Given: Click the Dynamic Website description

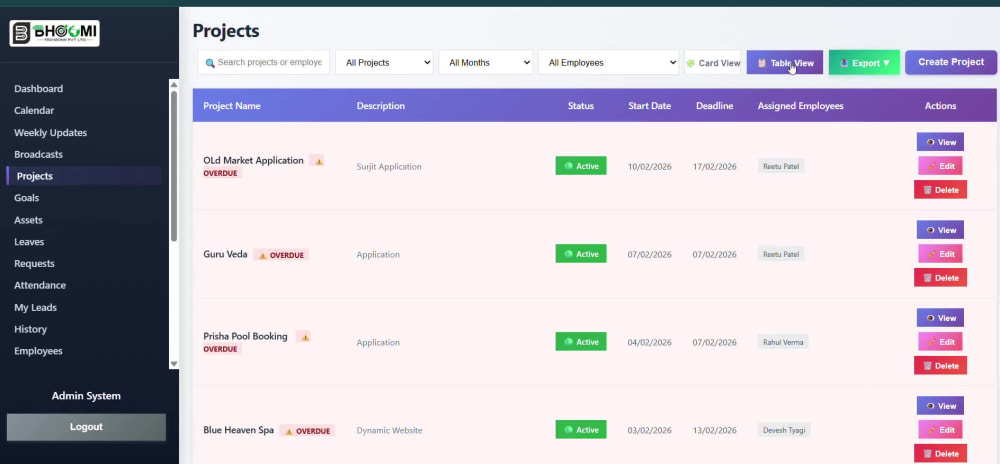Looking at the screenshot, I should 389,430.
